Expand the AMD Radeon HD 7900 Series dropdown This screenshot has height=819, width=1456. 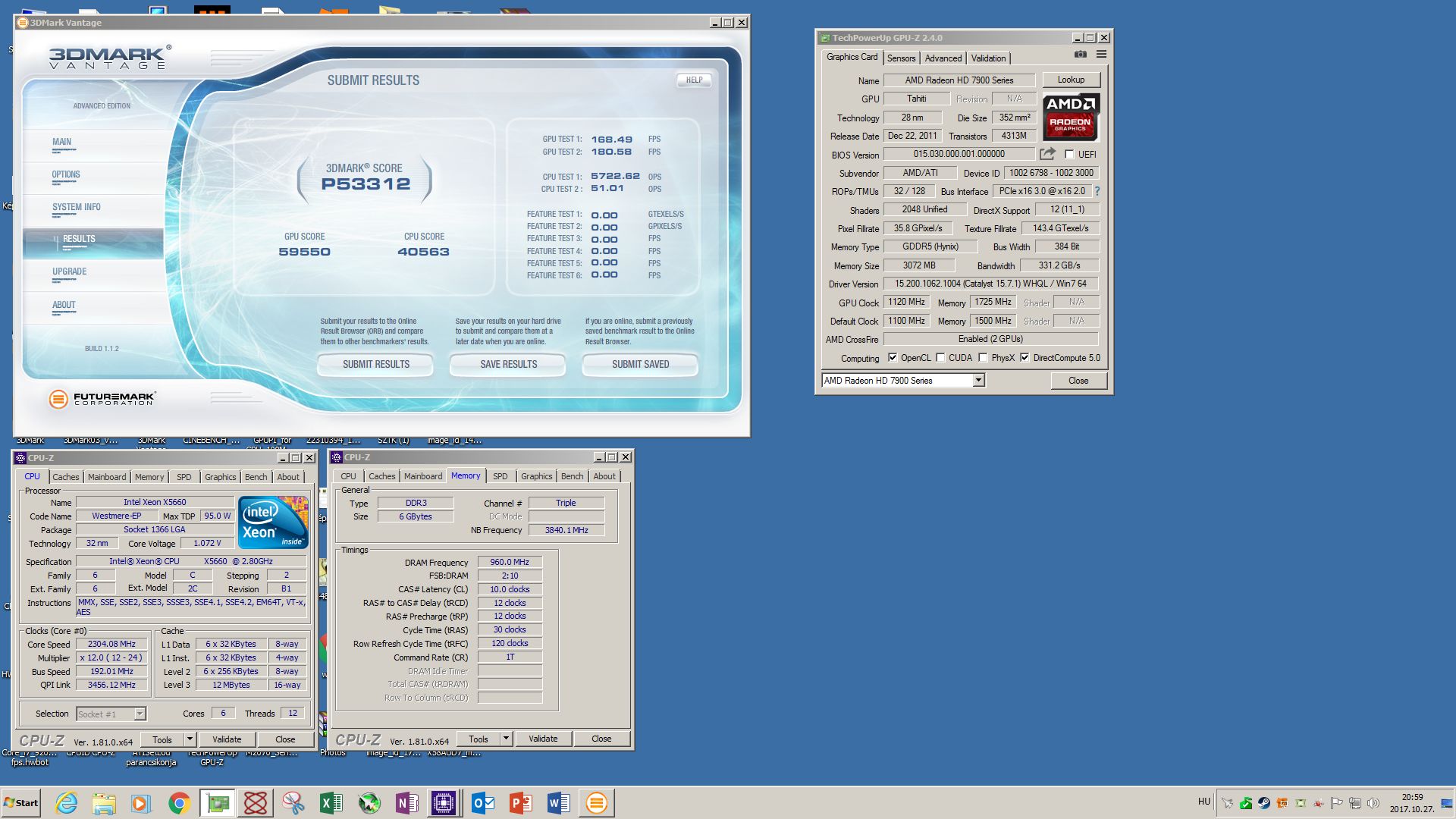click(x=978, y=381)
